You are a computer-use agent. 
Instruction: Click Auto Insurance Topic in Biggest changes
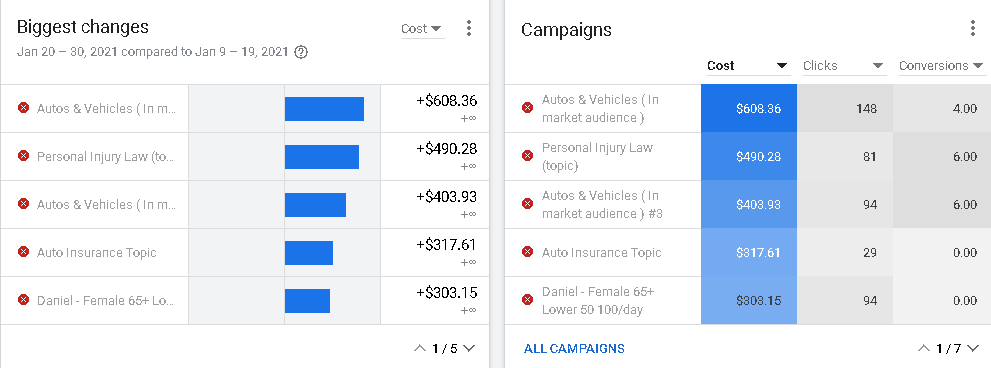point(97,252)
